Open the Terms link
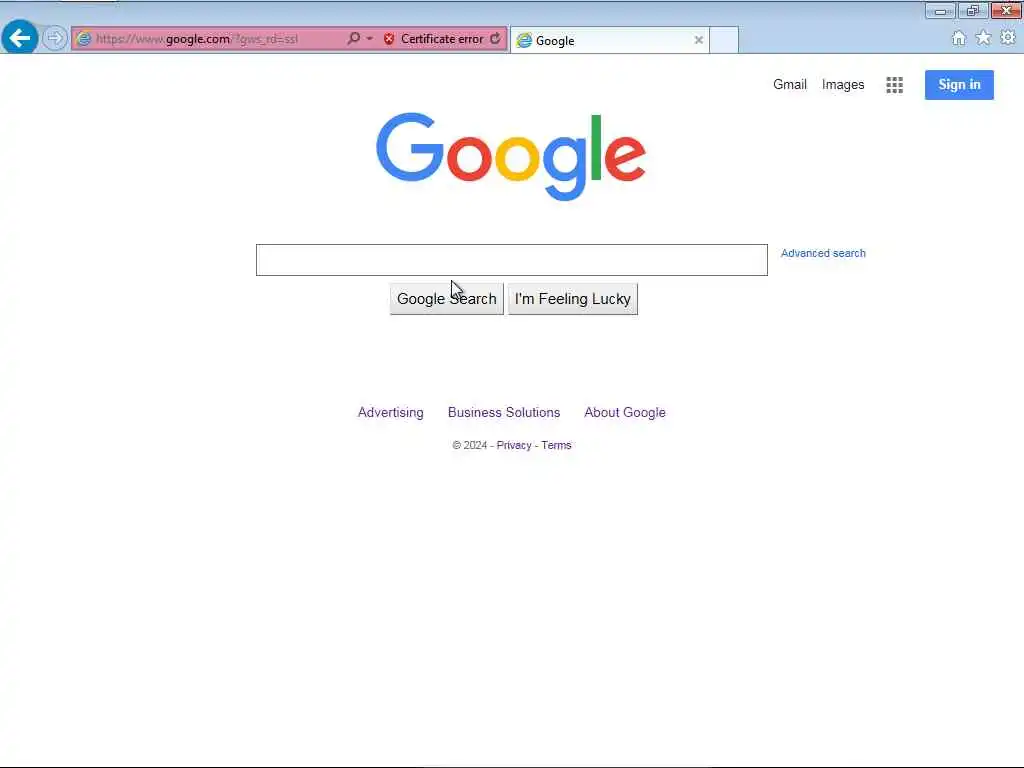This screenshot has height=768, width=1024. pos(556,445)
